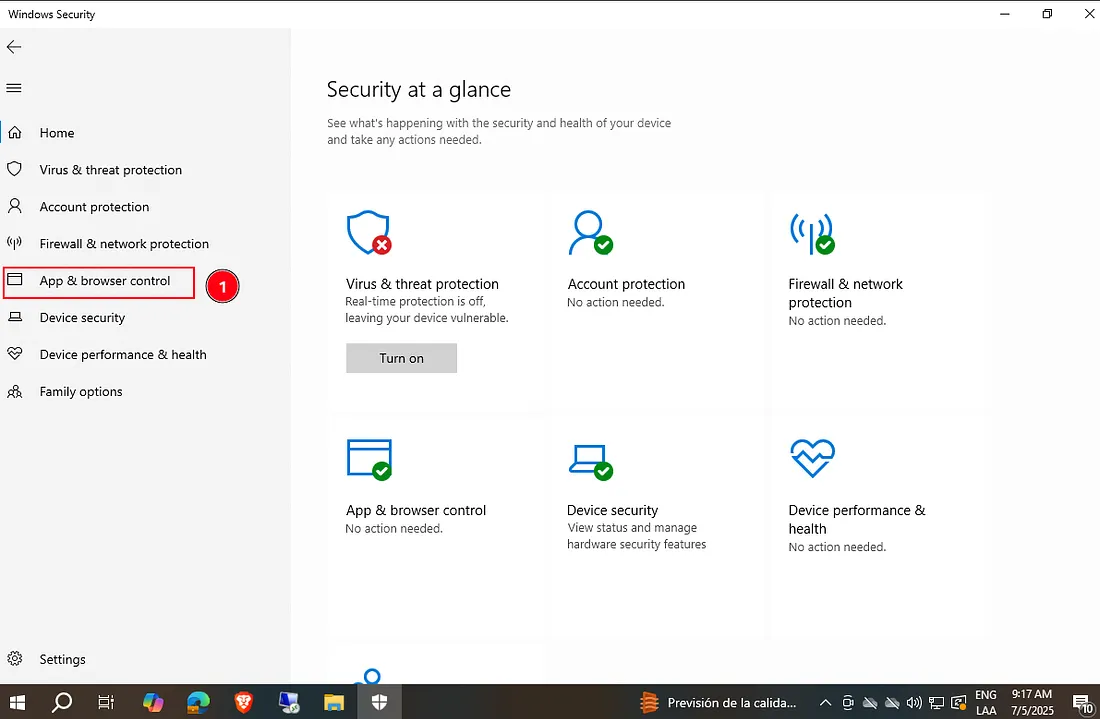
Task: Open the Previsión de la calida... taskbar widget
Action: click(x=718, y=702)
